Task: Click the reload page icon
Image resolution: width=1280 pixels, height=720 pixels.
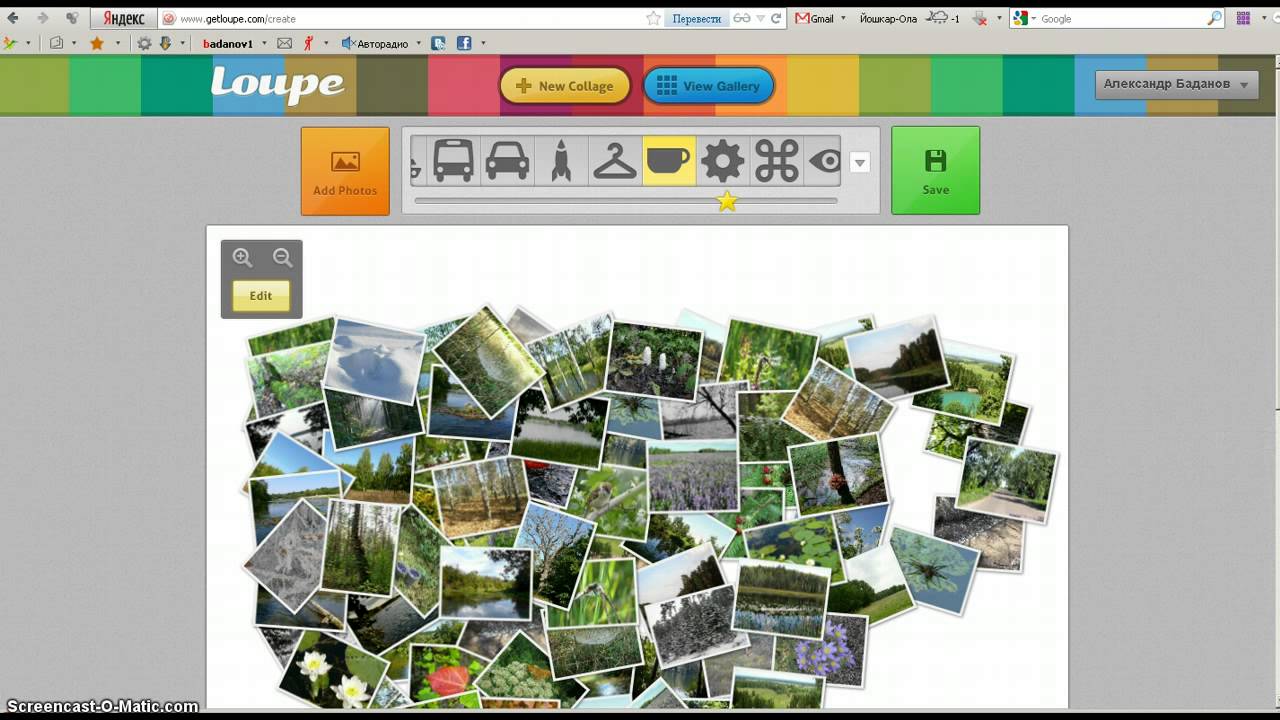Action: pyautogui.click(x=775, y=18)
